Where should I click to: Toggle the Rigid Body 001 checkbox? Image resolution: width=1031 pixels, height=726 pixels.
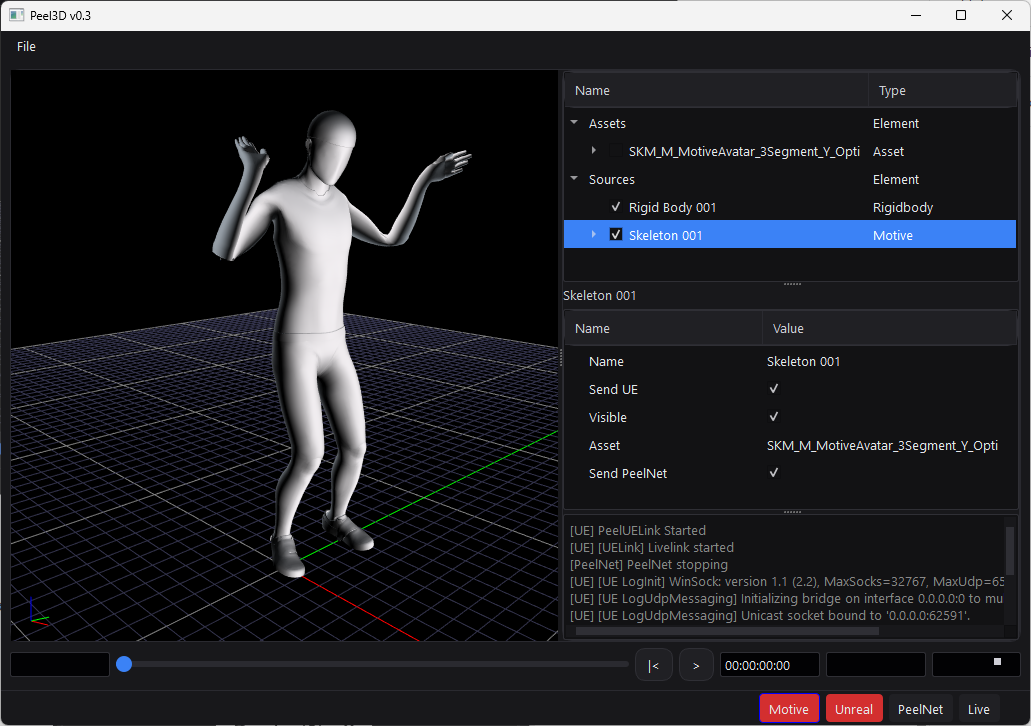(616, 207)
